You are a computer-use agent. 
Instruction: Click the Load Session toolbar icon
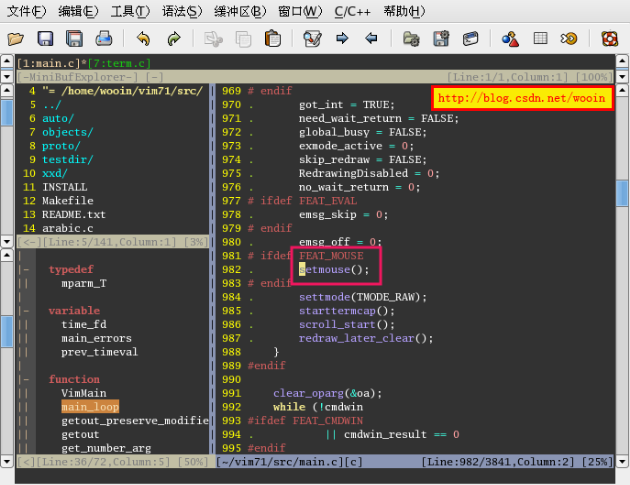[x=411, y=39]
